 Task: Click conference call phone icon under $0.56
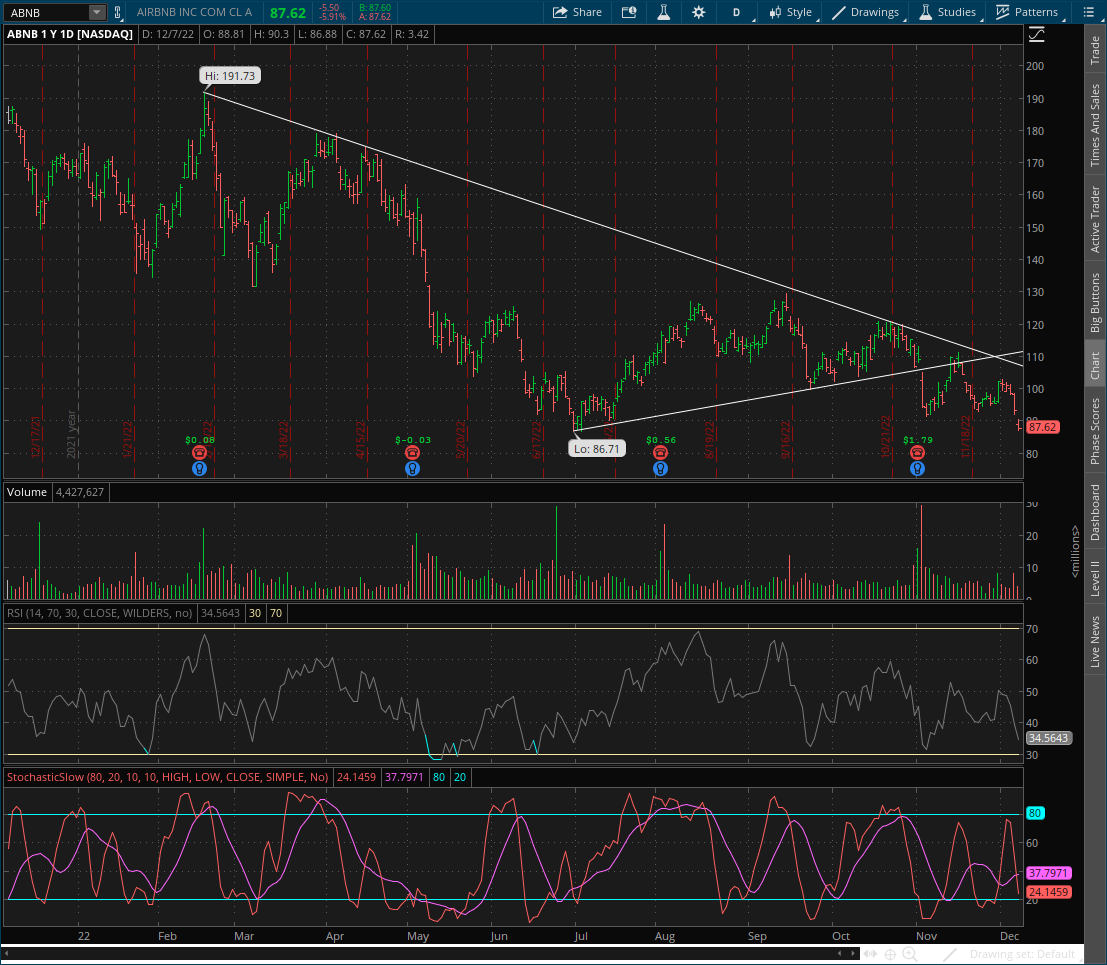pyautogui.click(x=660, y=452)
